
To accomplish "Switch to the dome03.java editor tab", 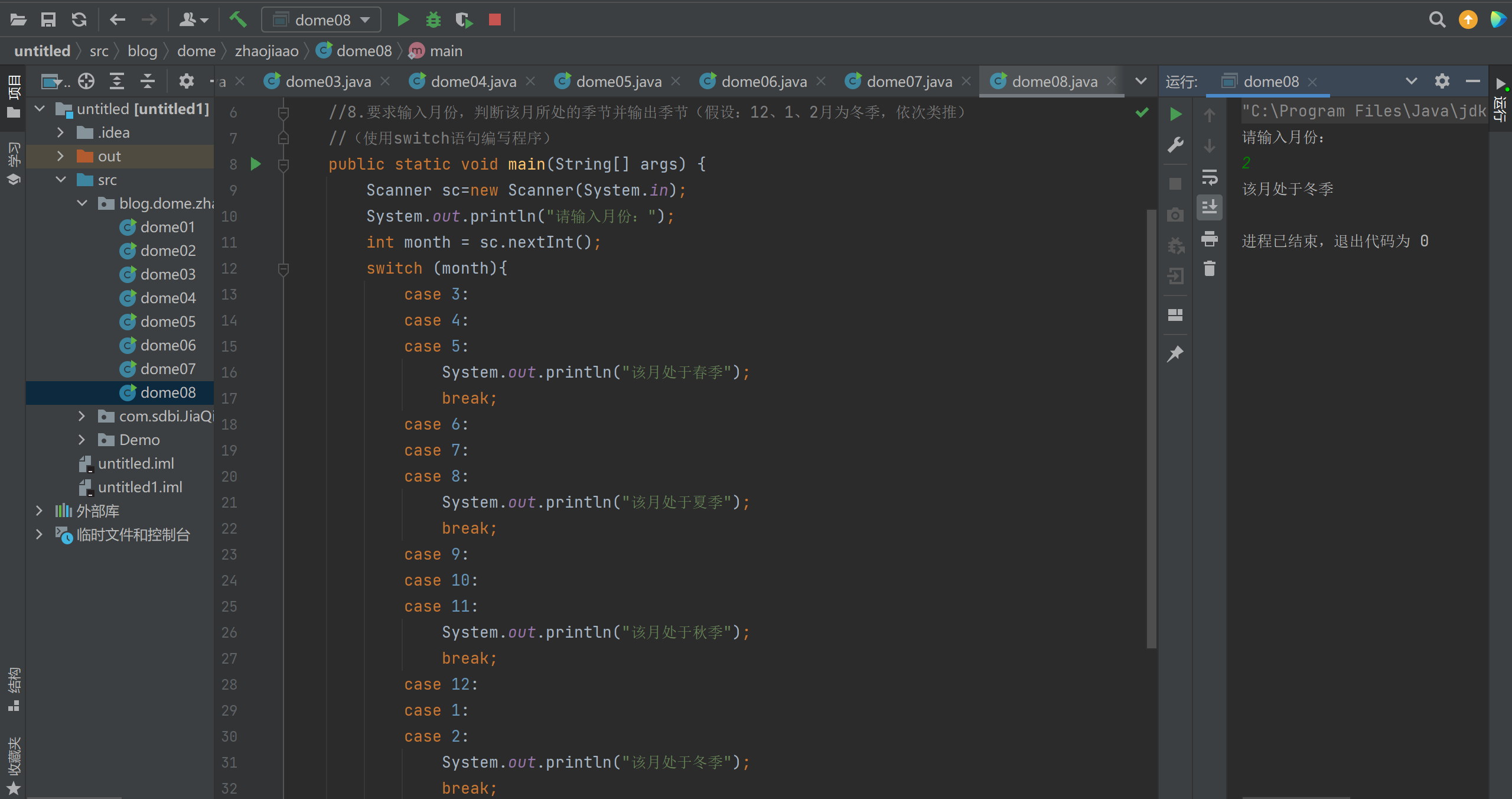I will click(328, 82).
